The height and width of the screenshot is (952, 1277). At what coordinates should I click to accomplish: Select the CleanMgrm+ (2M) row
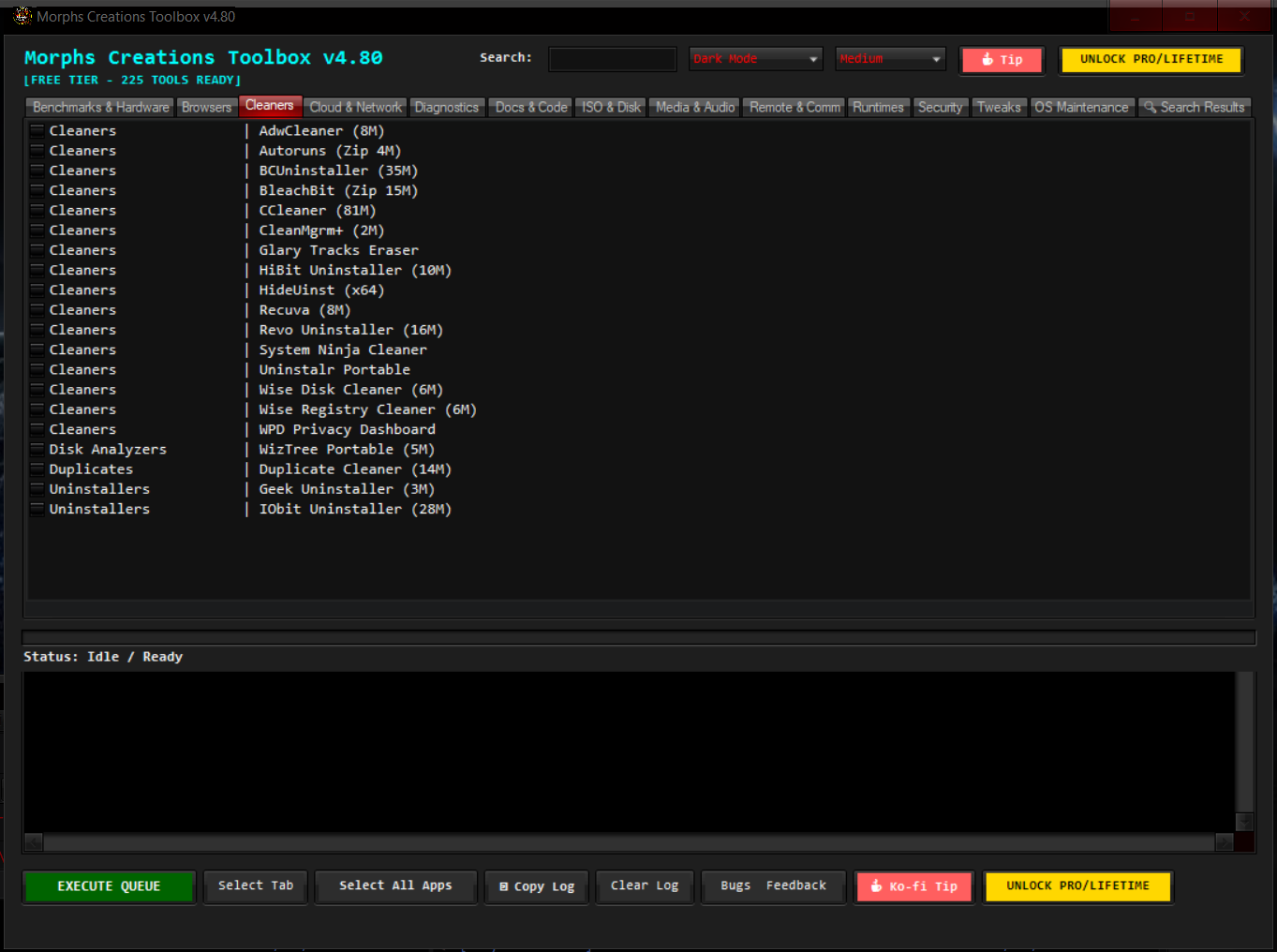click(x=639, y=230)
